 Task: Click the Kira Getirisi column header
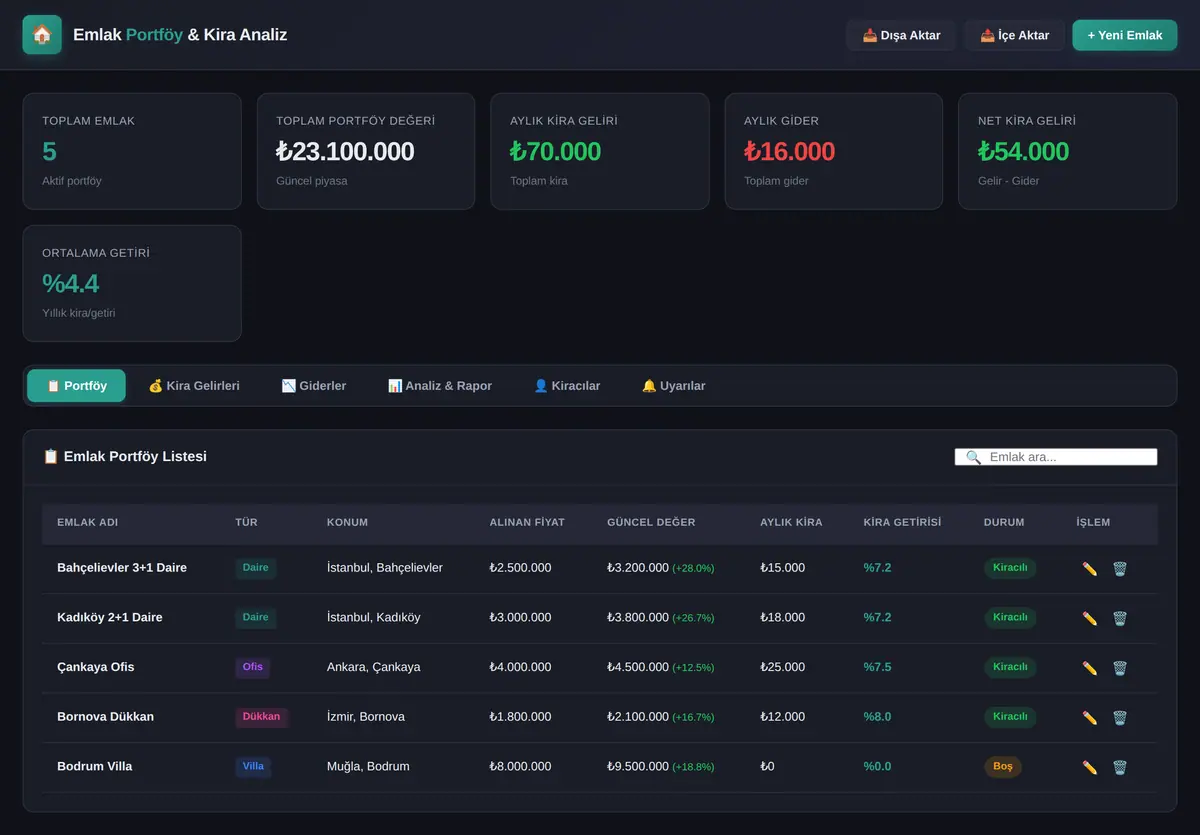[902, 523]
